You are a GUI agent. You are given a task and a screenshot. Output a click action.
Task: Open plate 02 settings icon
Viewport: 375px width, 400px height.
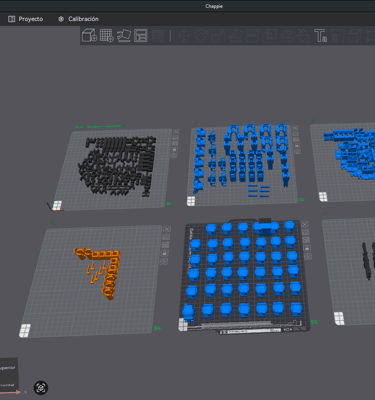point(298,152)
